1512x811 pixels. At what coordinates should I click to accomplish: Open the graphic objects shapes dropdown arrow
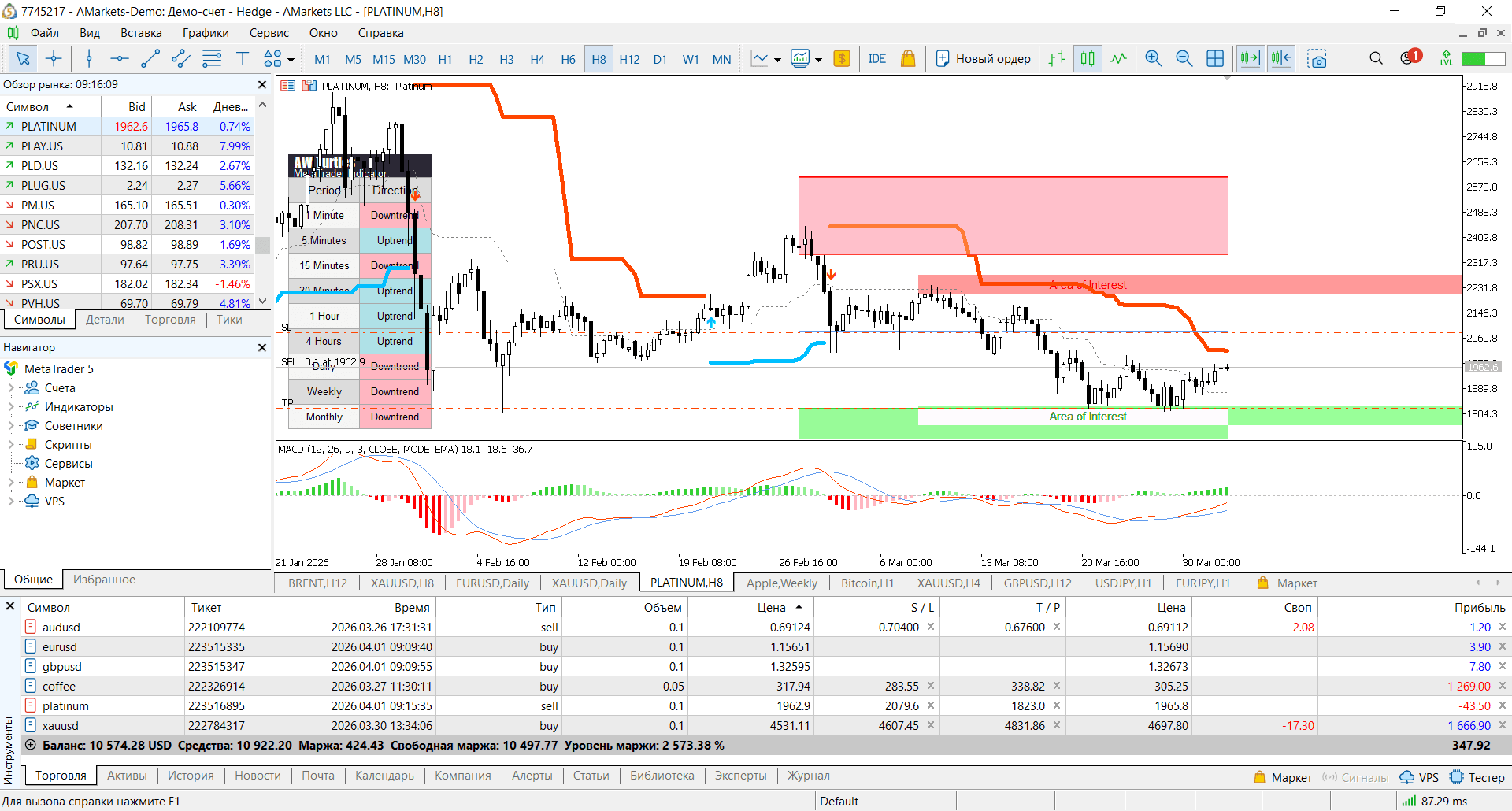(291, 60)
